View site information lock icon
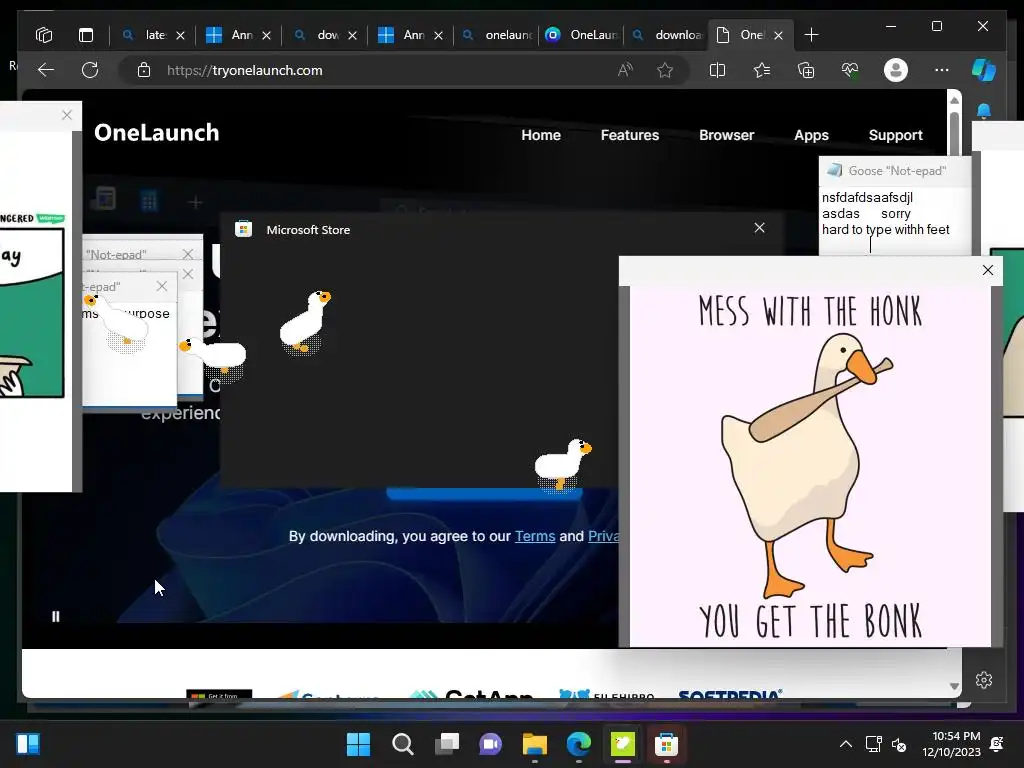1024x768 pixels. [x=144, y=70]
